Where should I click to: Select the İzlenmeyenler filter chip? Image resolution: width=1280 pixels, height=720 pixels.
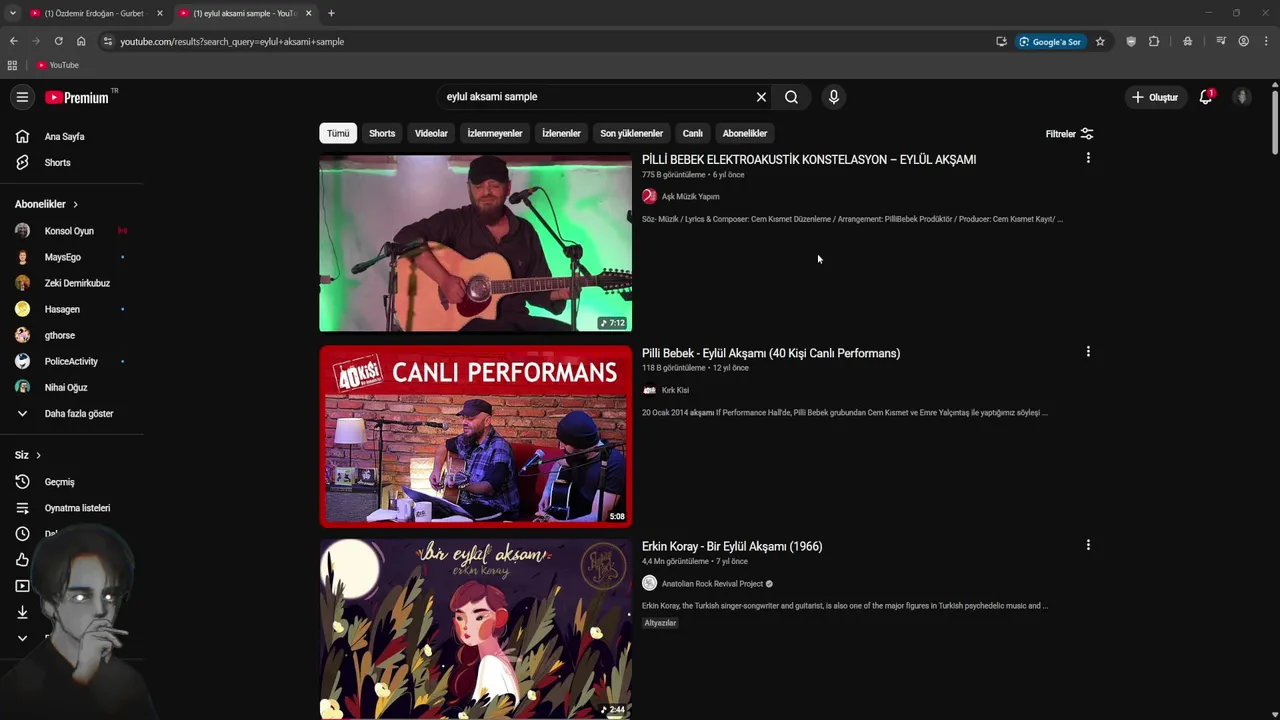495,133
